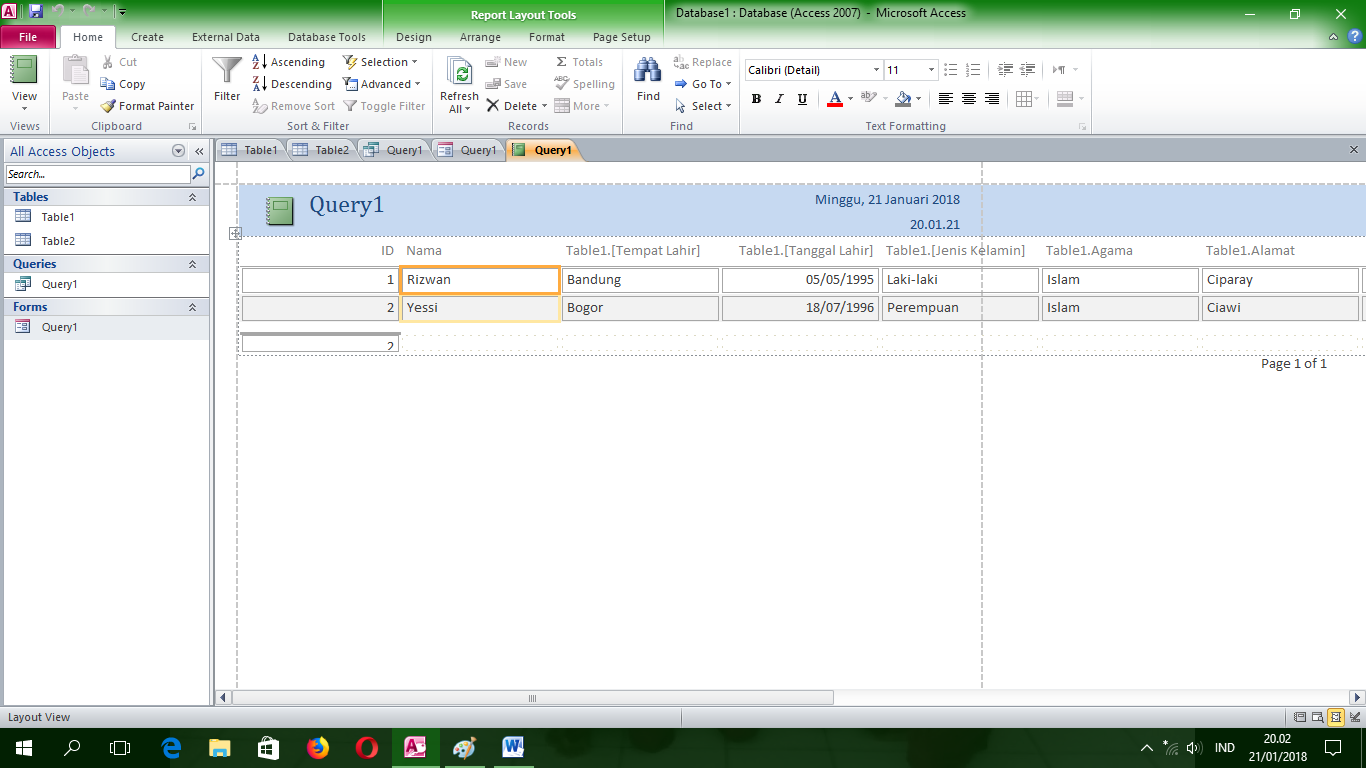Open the font size dropdown
1366x768 pixels.
click(931, 70)
